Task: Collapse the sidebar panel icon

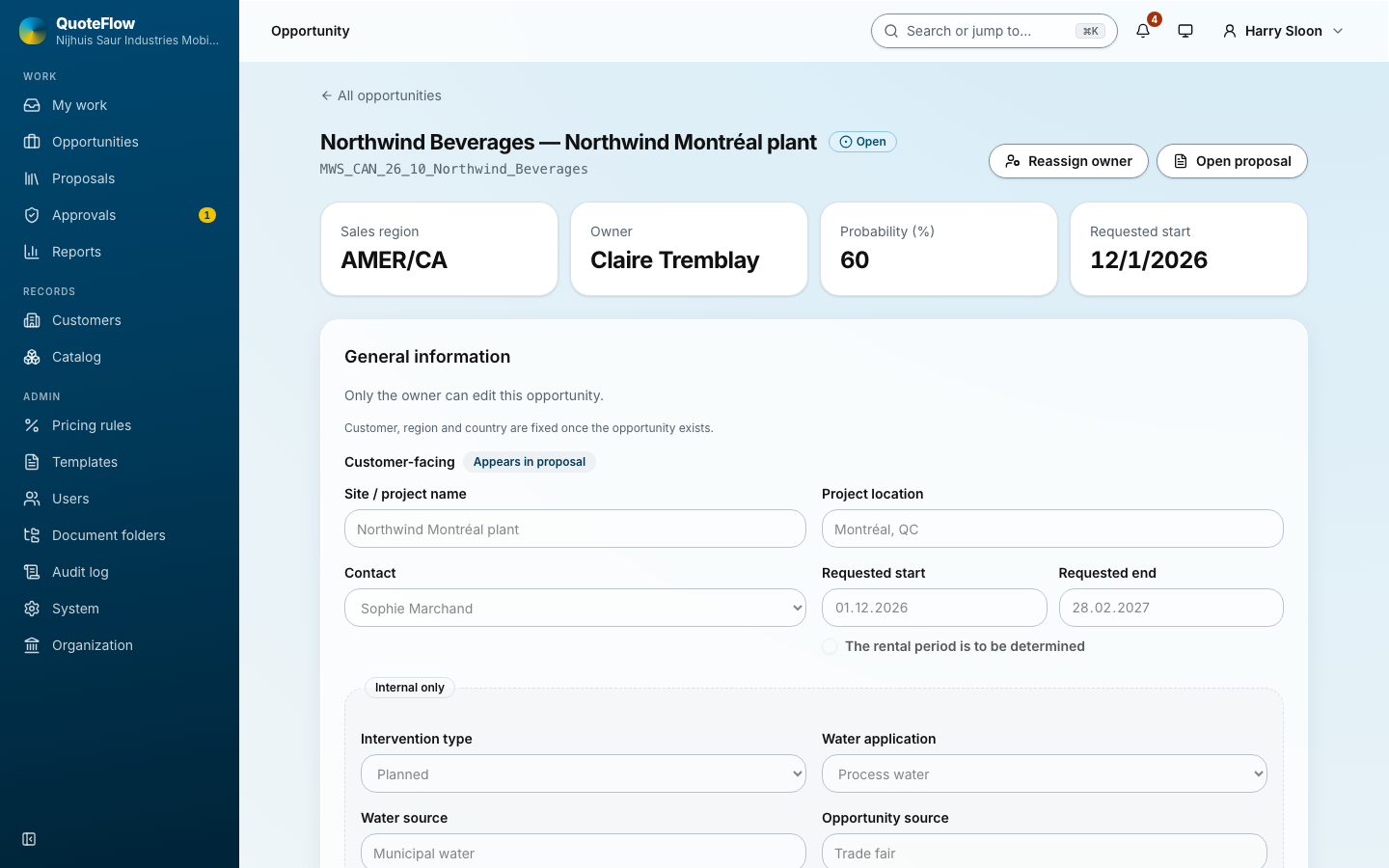Action: [x=29, y=839]
